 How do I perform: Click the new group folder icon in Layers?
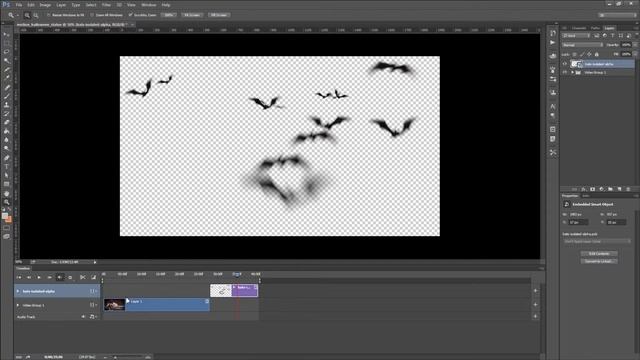[x=610, y=189]
